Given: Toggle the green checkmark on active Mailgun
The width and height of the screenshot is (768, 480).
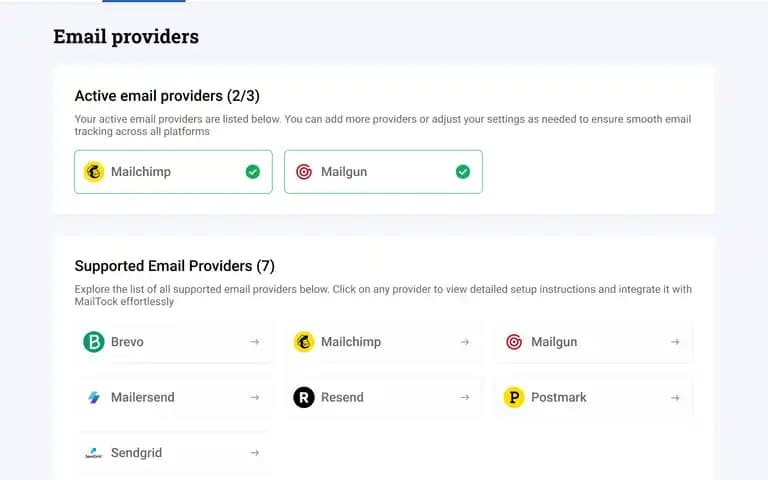Looking at the screenshot, I should click(463, 172).
